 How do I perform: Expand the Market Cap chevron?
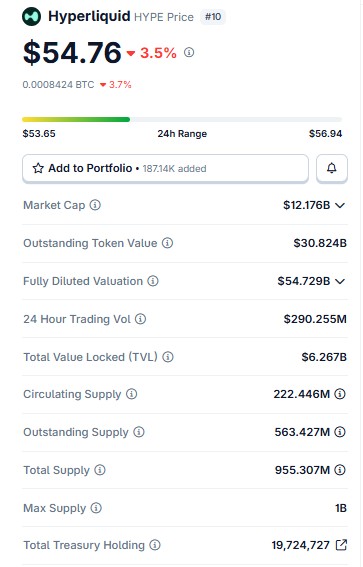tap(340, 205)
